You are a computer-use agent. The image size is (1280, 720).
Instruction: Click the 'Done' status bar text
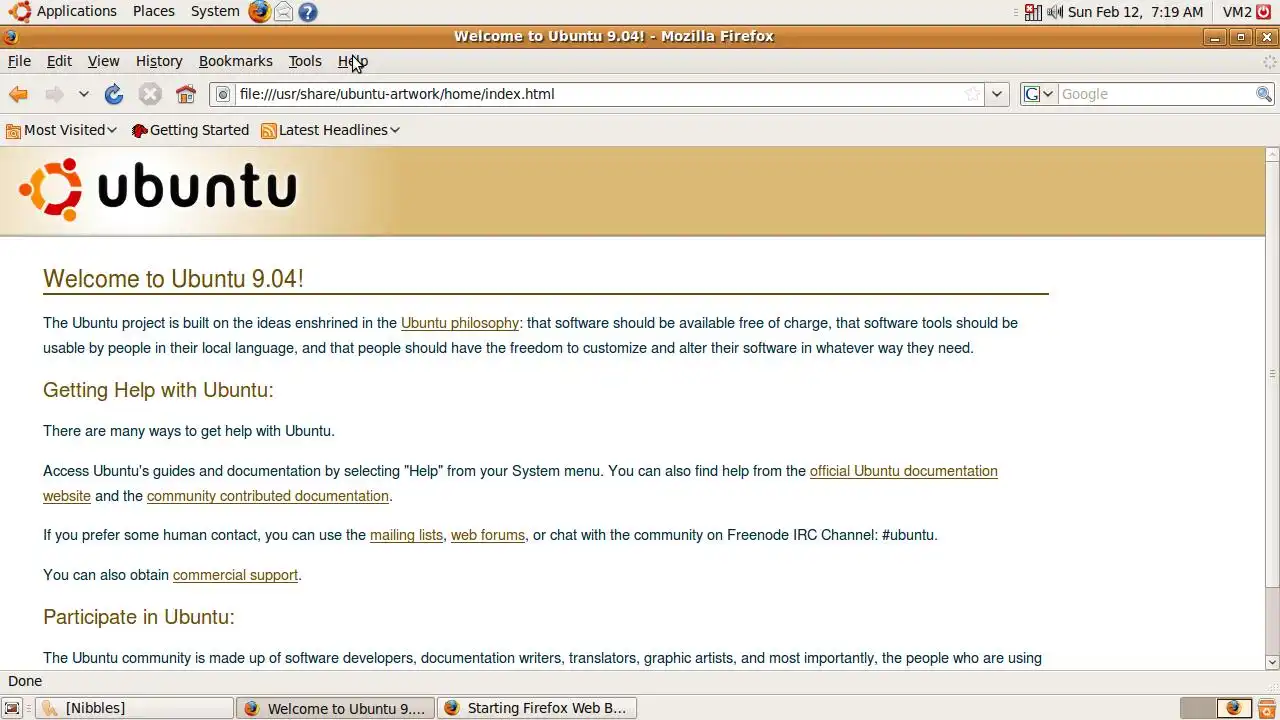click(25, 681)
